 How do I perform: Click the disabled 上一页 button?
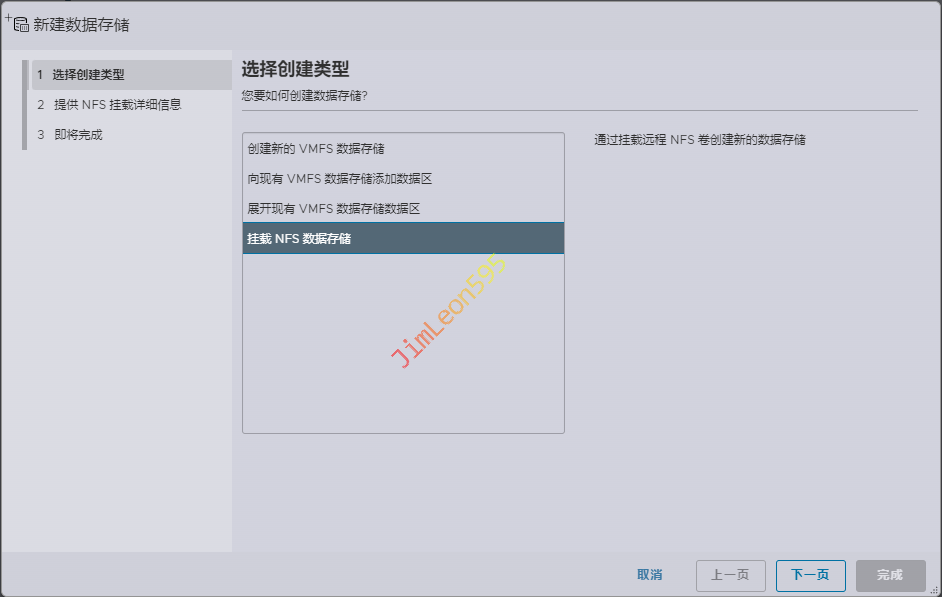[730, 575]
